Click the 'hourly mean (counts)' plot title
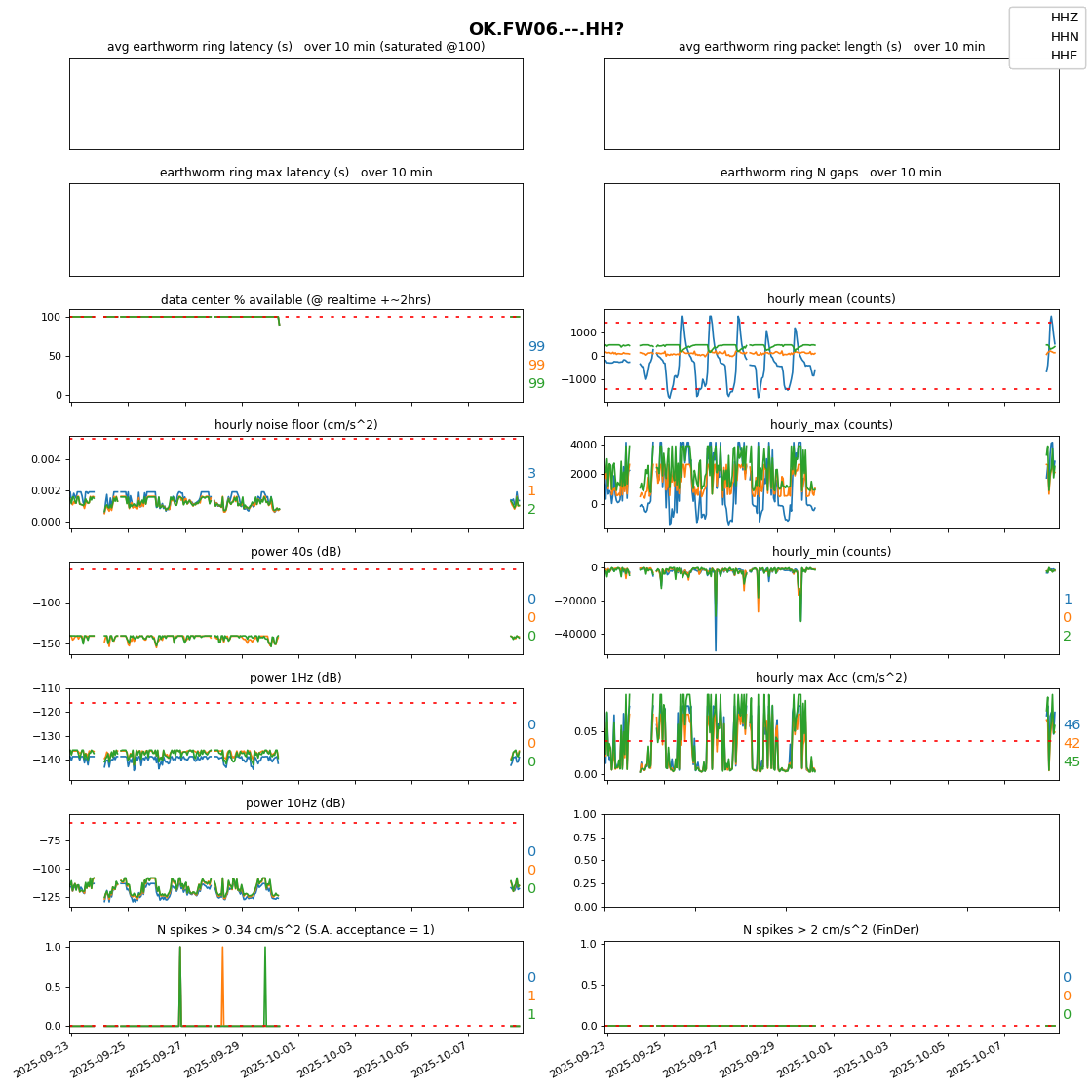The image size is (1092, 1092). click(x=831, y=299)
